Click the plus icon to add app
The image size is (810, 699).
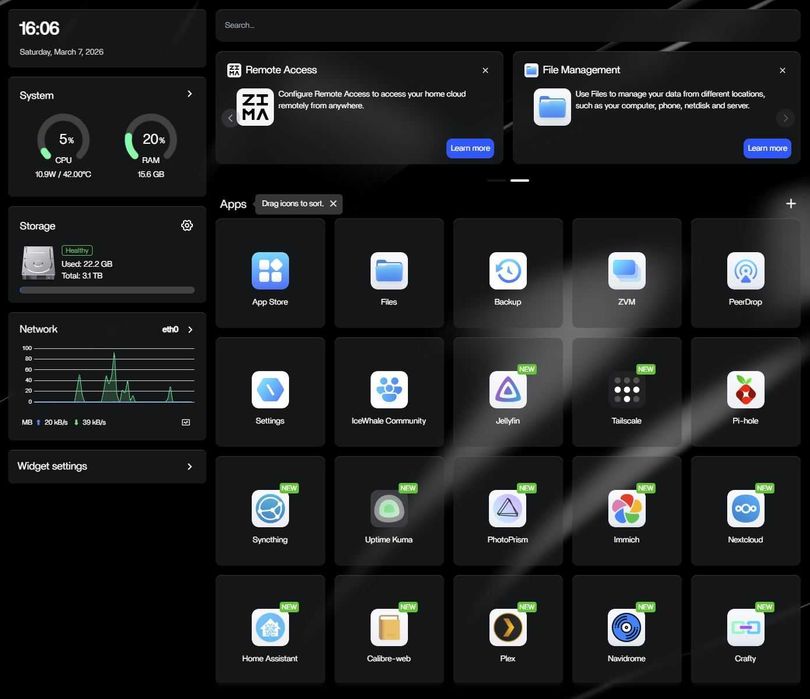click(790, 204)
